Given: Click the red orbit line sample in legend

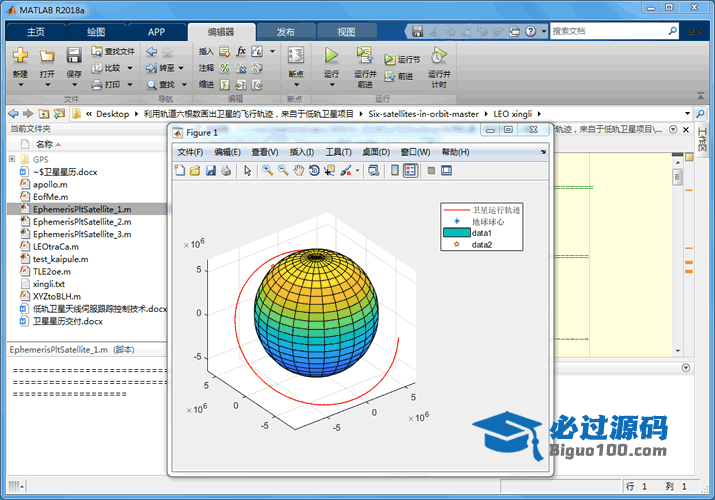Looking at the screenshot, I should [457, 210].
